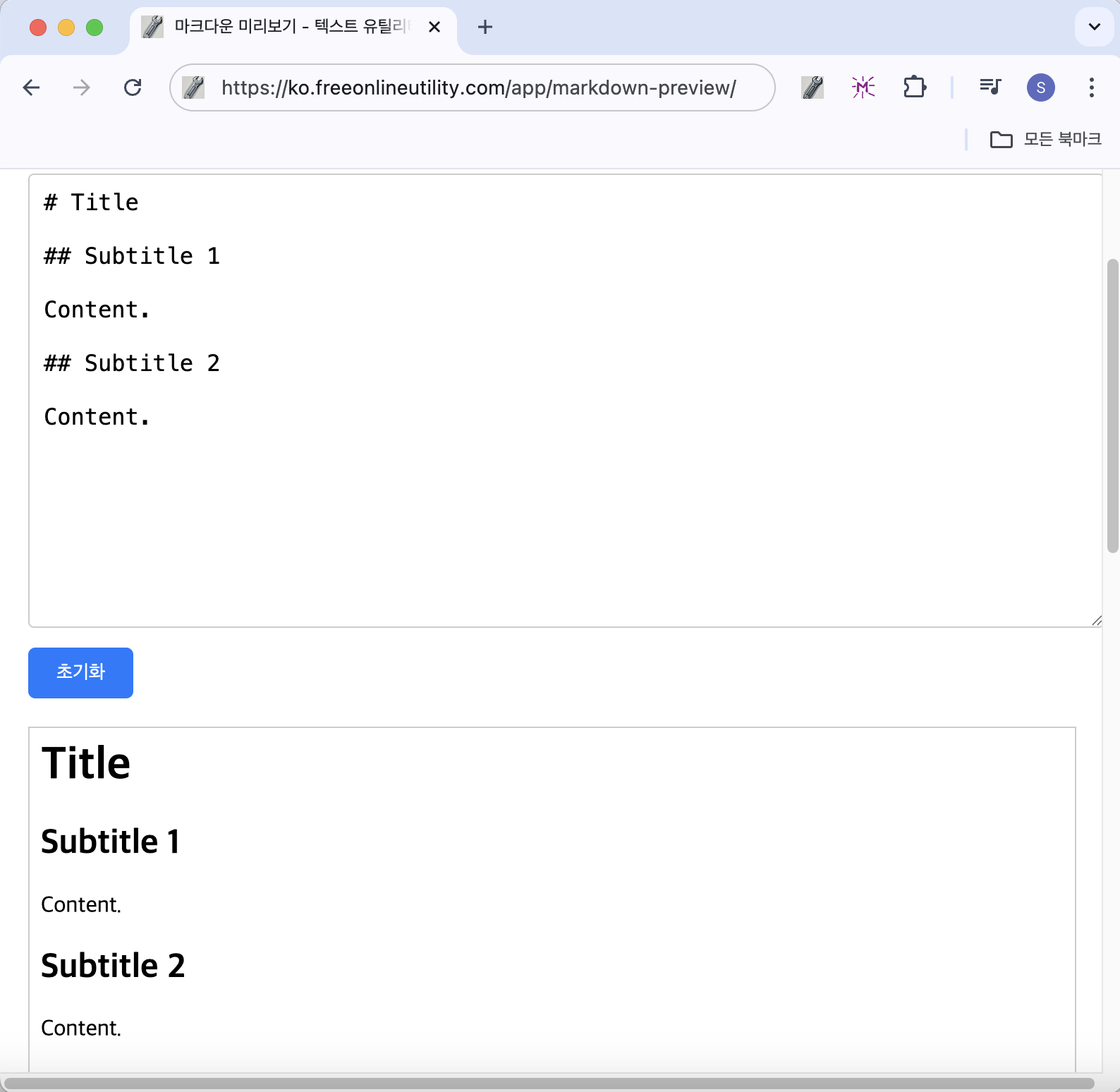Click inside the markdown text editor area
Screen dimensions: 1120x1092
[565, 400]
